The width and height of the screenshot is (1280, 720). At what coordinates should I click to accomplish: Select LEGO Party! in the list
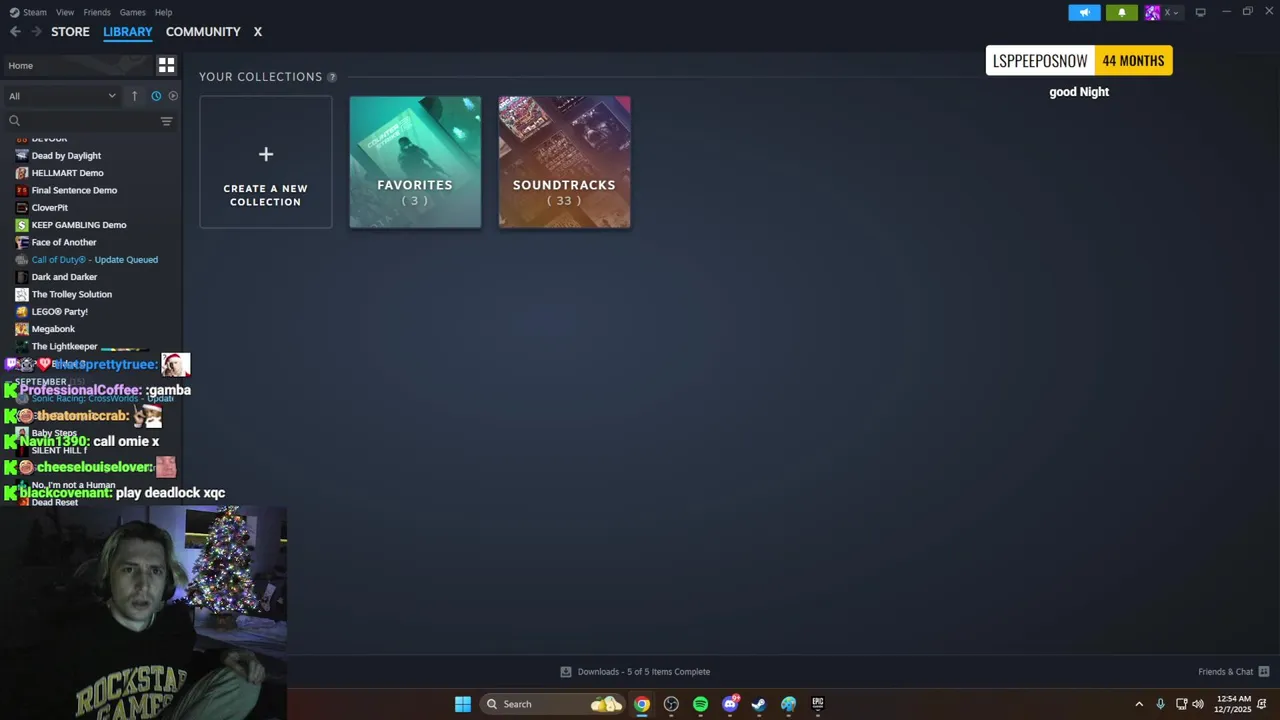[59, 312]
